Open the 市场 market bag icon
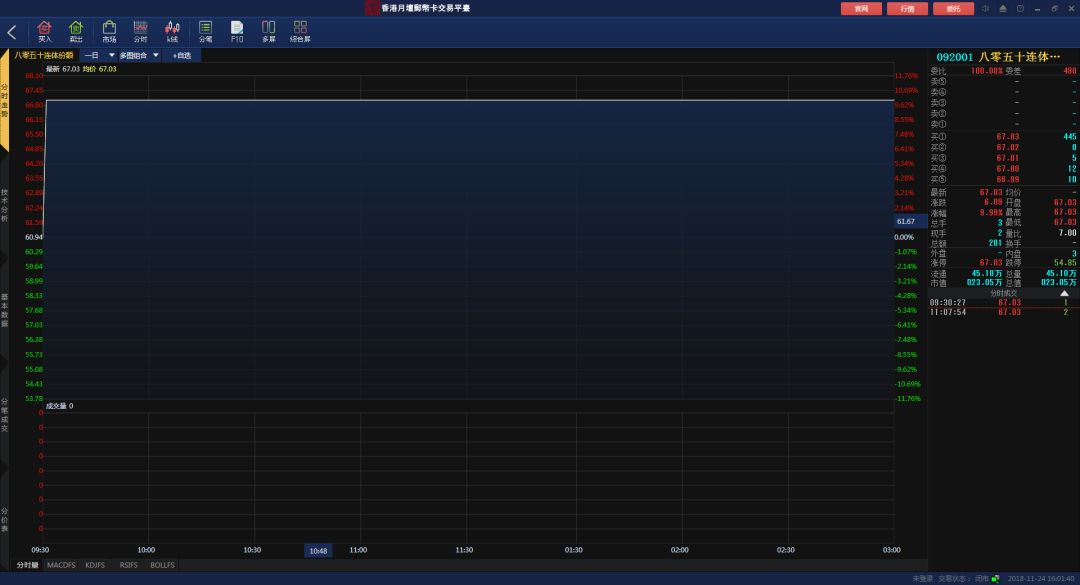 pos(109,31)
